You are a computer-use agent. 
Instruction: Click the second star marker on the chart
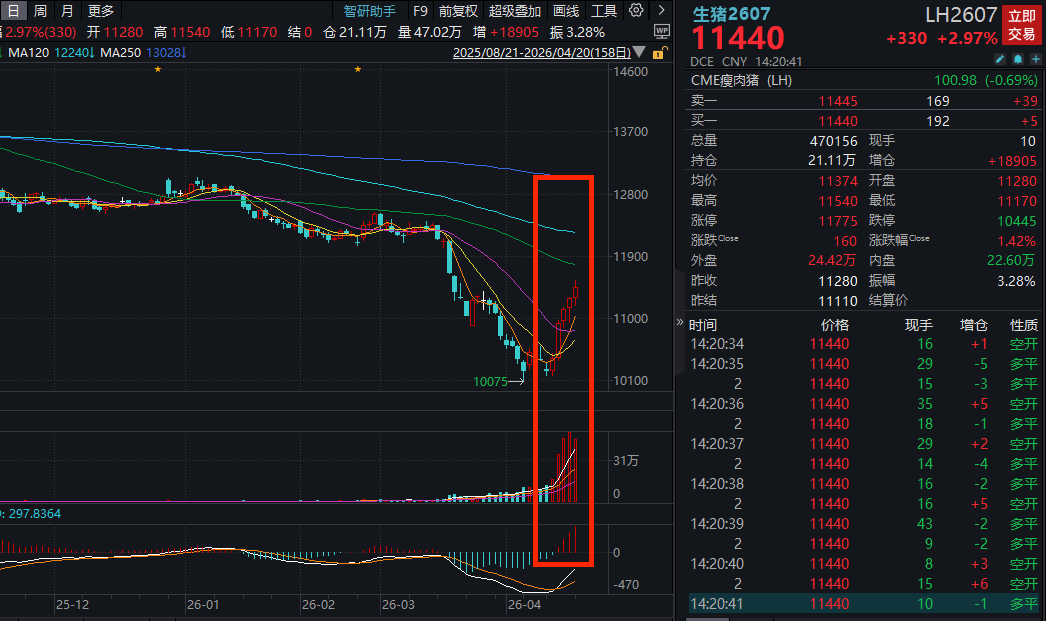(358, 69)
